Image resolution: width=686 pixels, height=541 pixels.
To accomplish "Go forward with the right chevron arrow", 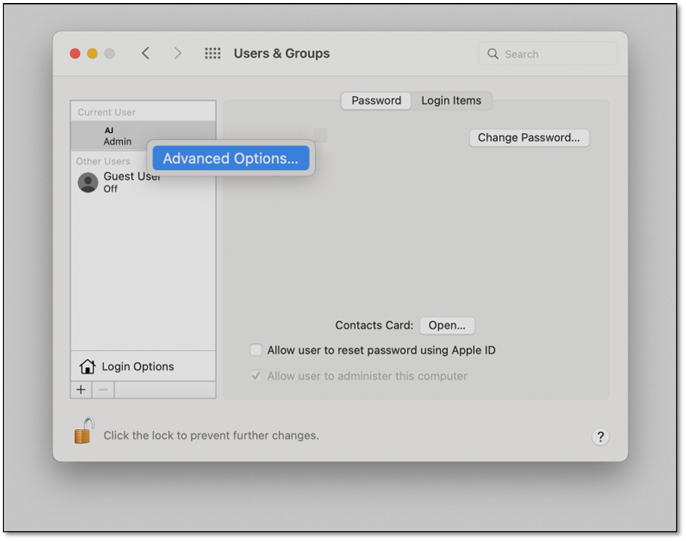I will 178,54.
